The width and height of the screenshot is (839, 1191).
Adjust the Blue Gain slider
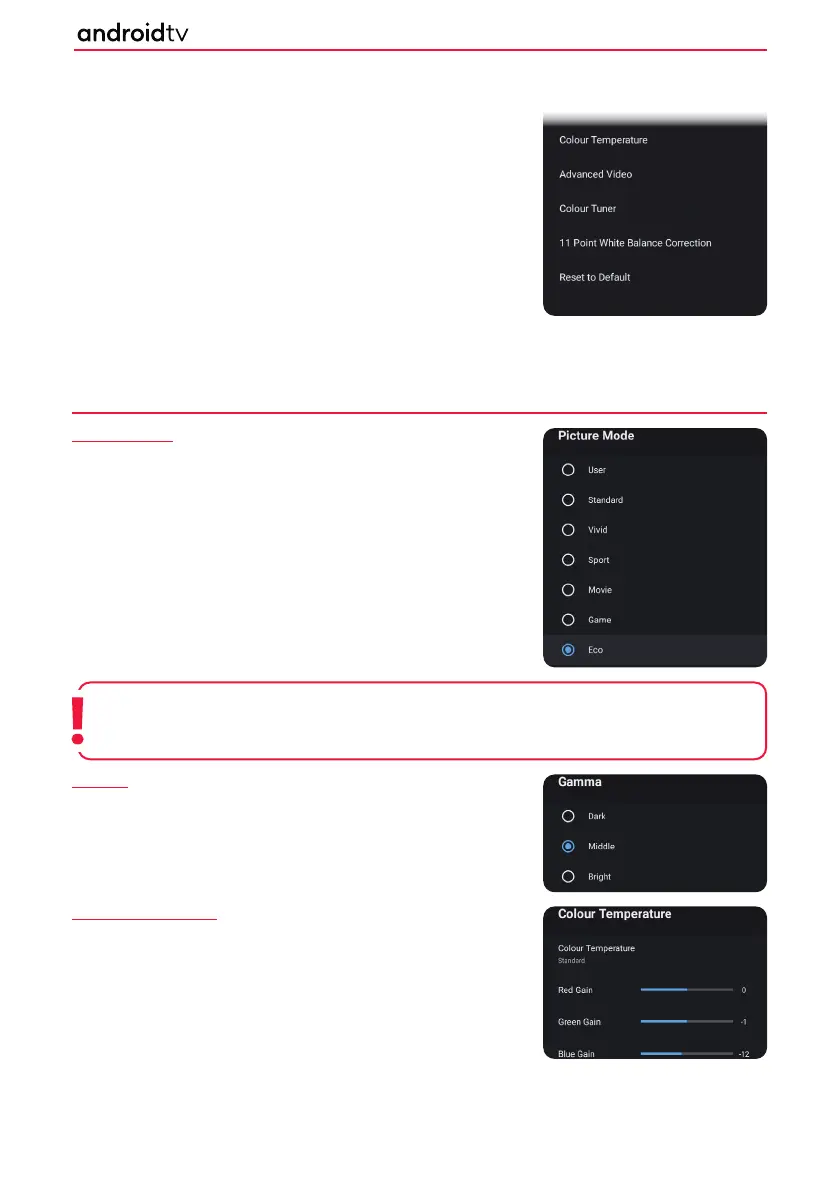(686, 1054)
